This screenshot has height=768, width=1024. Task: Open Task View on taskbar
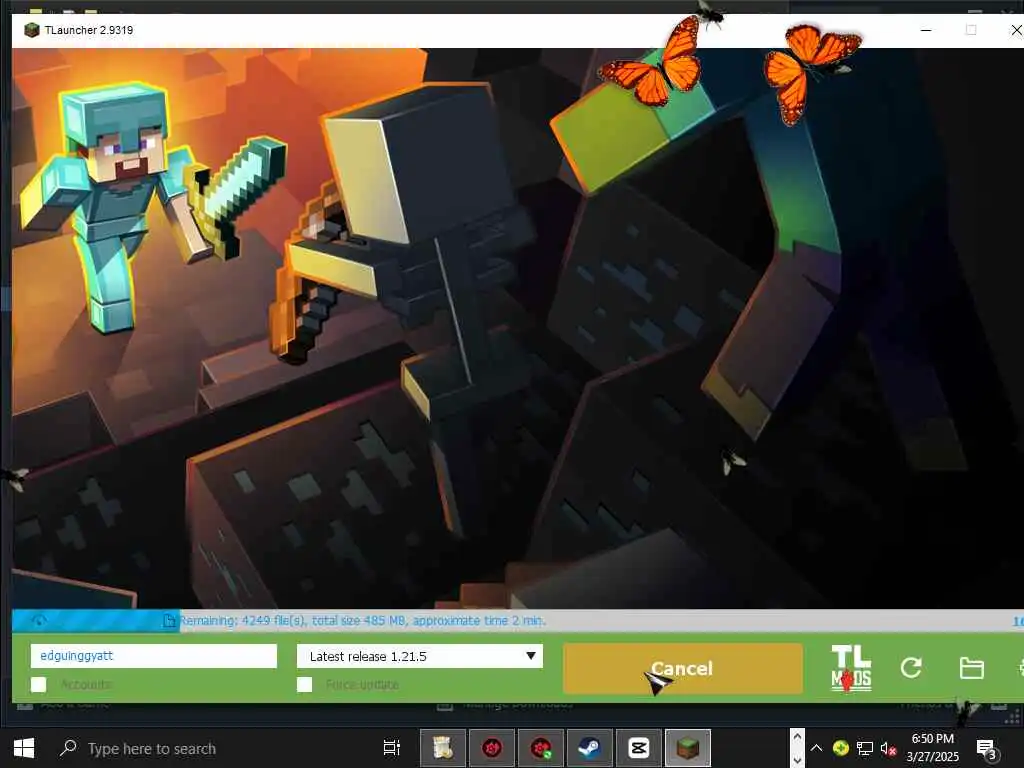click(x=391, y=748)
